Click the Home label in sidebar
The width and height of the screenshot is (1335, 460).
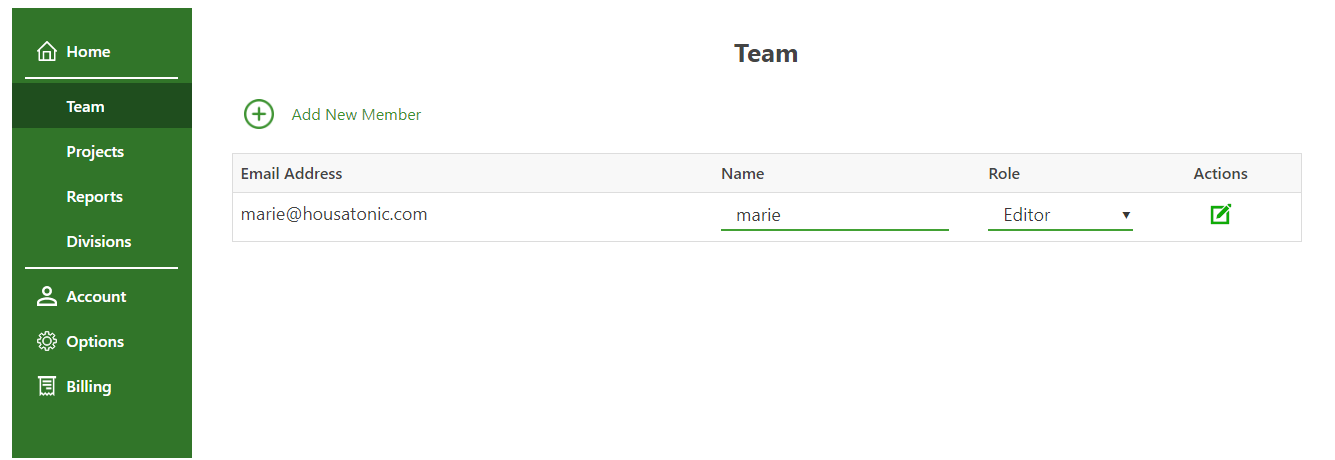88,51
